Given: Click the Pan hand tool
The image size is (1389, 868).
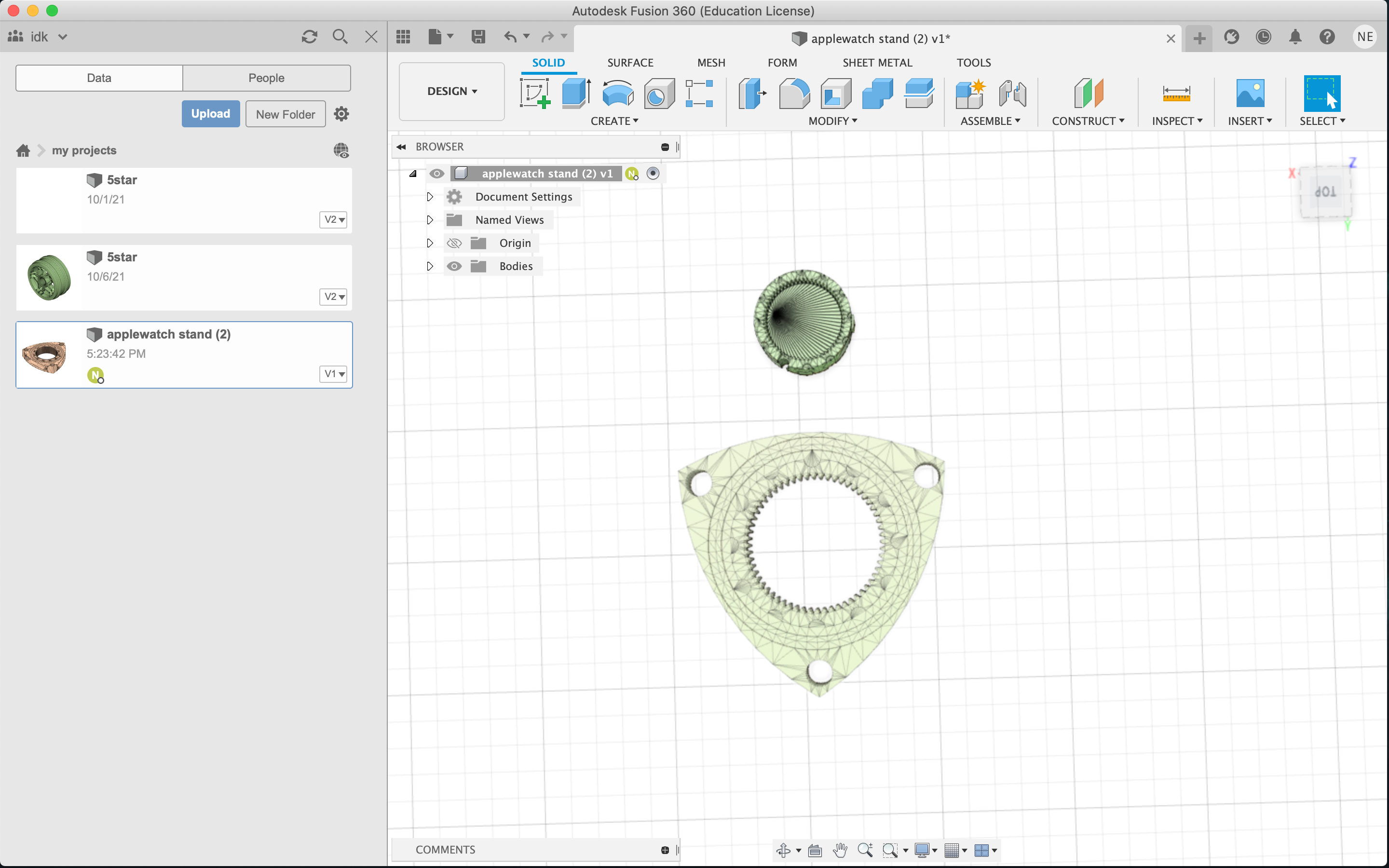Looking at the screenshot, I should tap(840, 850).
